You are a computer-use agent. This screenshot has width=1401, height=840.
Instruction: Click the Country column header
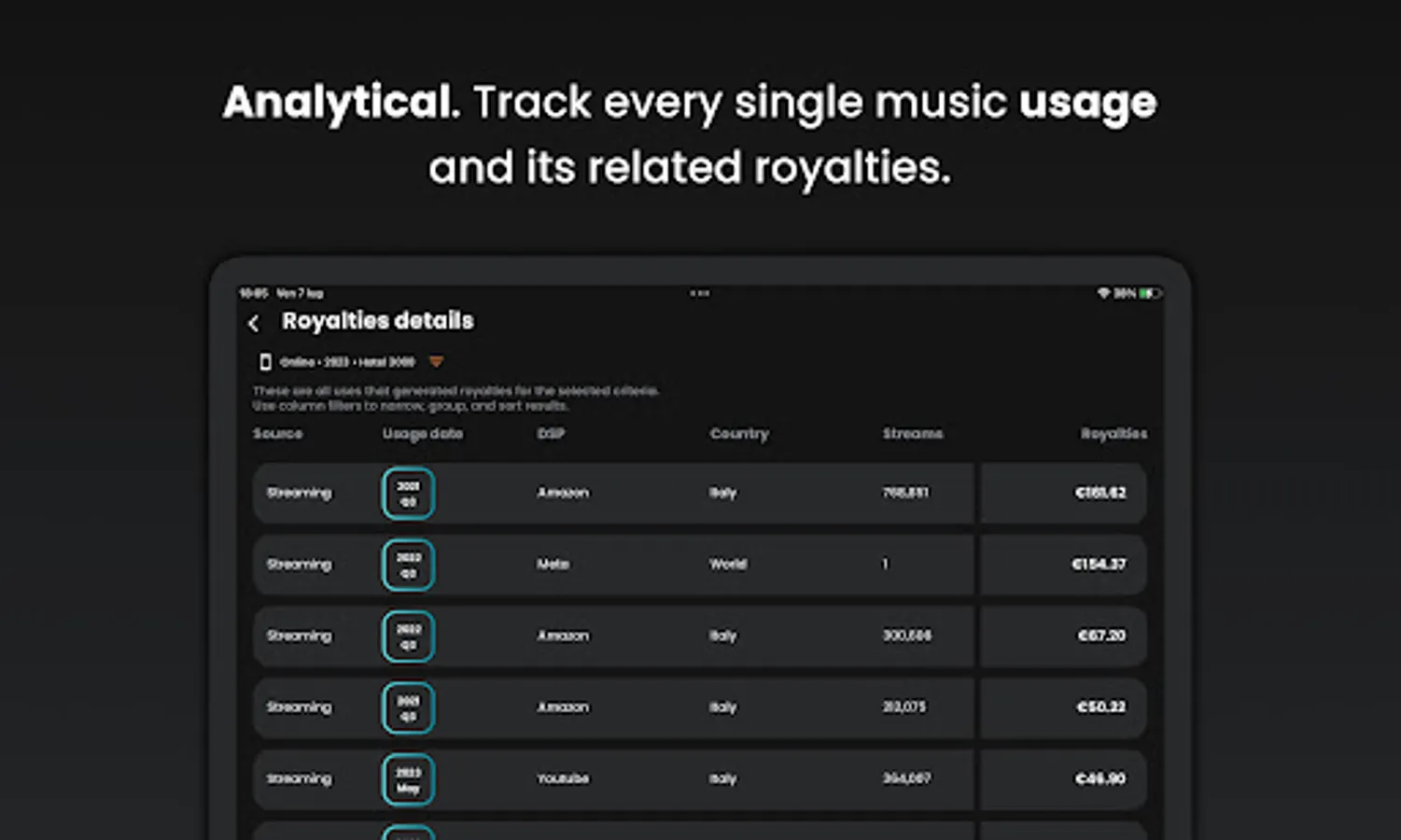pos(739,434)
